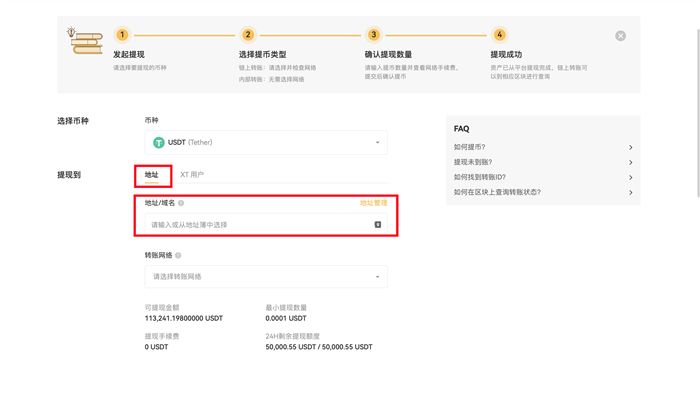Open the USDT currency dropdown
The image size is (700, 397).
tap(266, 142)
